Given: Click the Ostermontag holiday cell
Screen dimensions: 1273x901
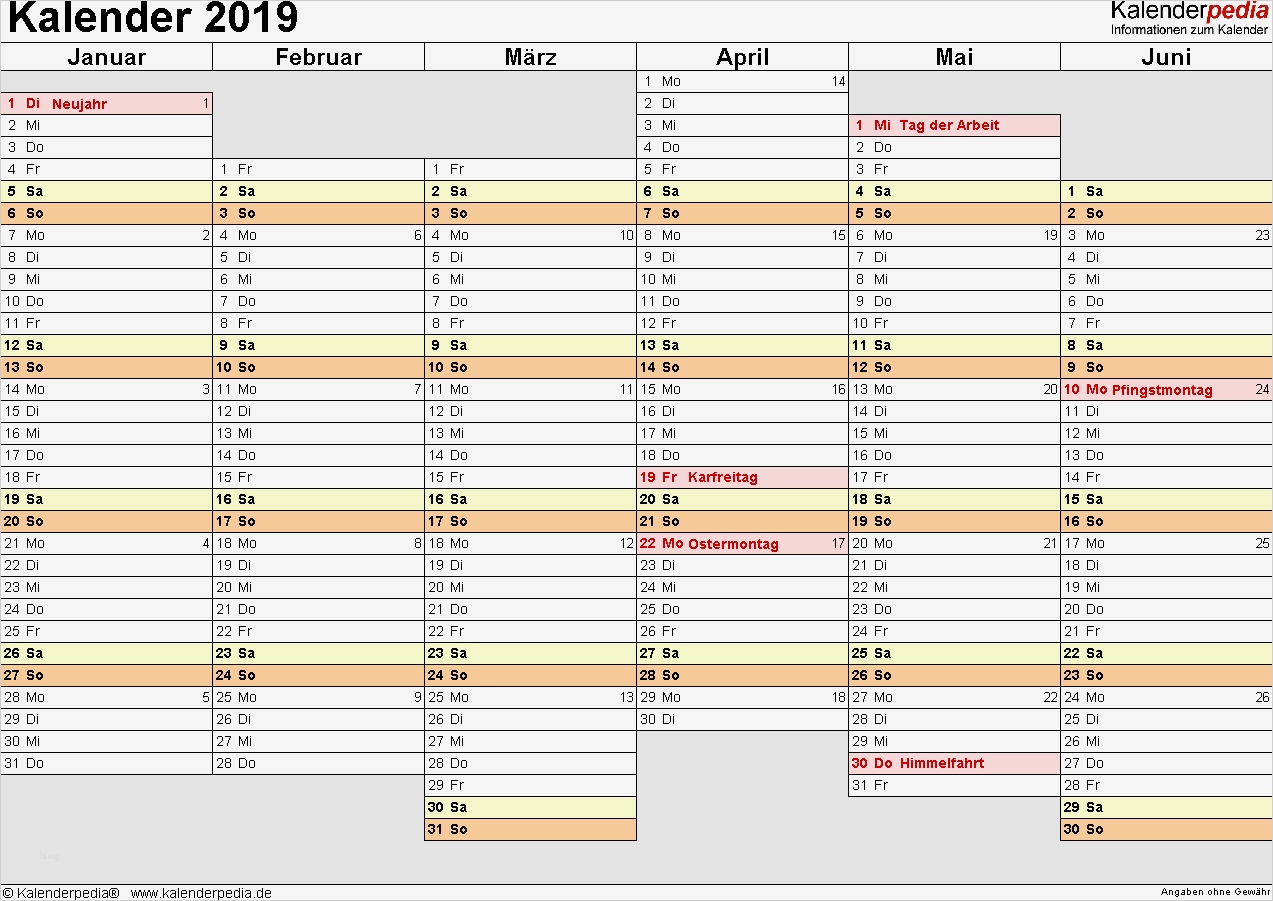Looking at the screenshot, I should pos(732,544).
